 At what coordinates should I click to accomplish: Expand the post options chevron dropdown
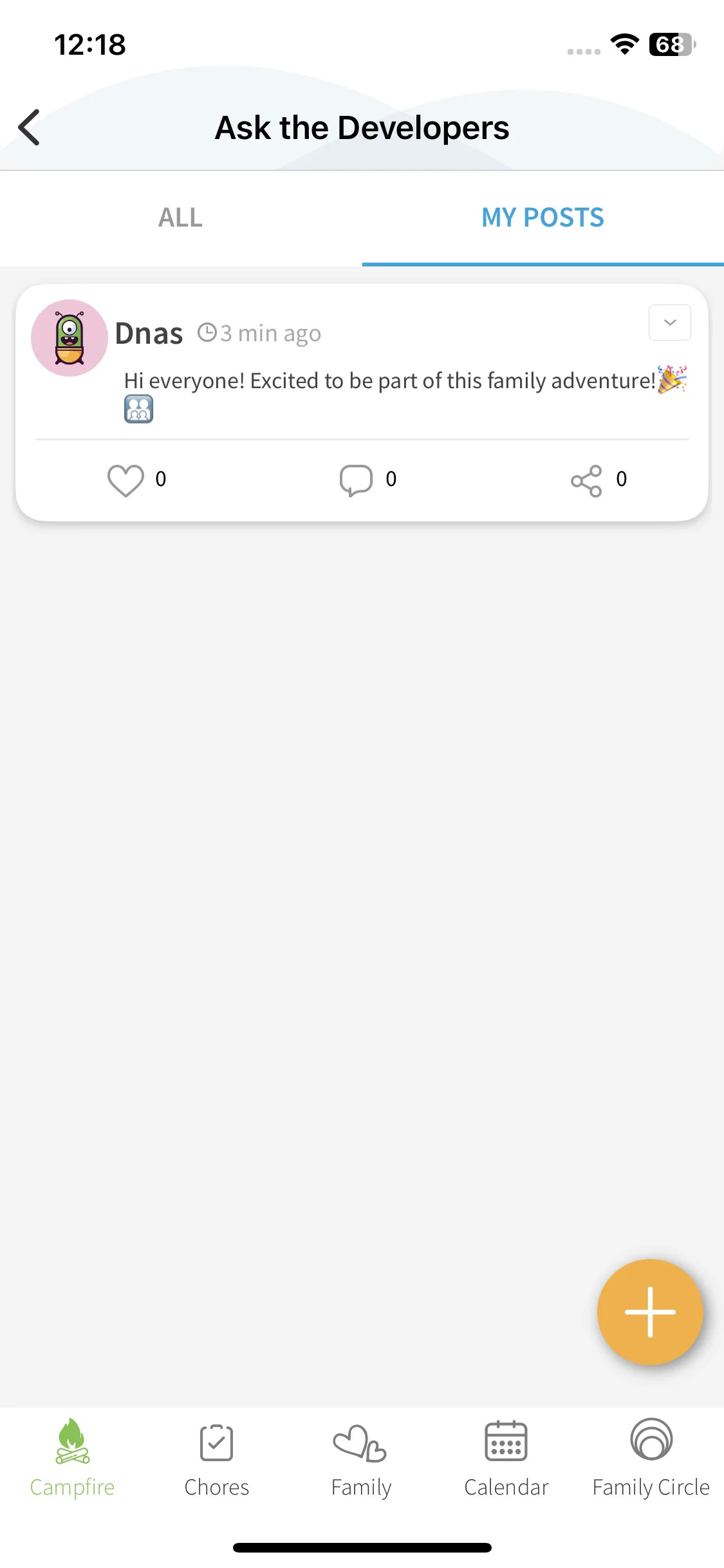point(669,322)
